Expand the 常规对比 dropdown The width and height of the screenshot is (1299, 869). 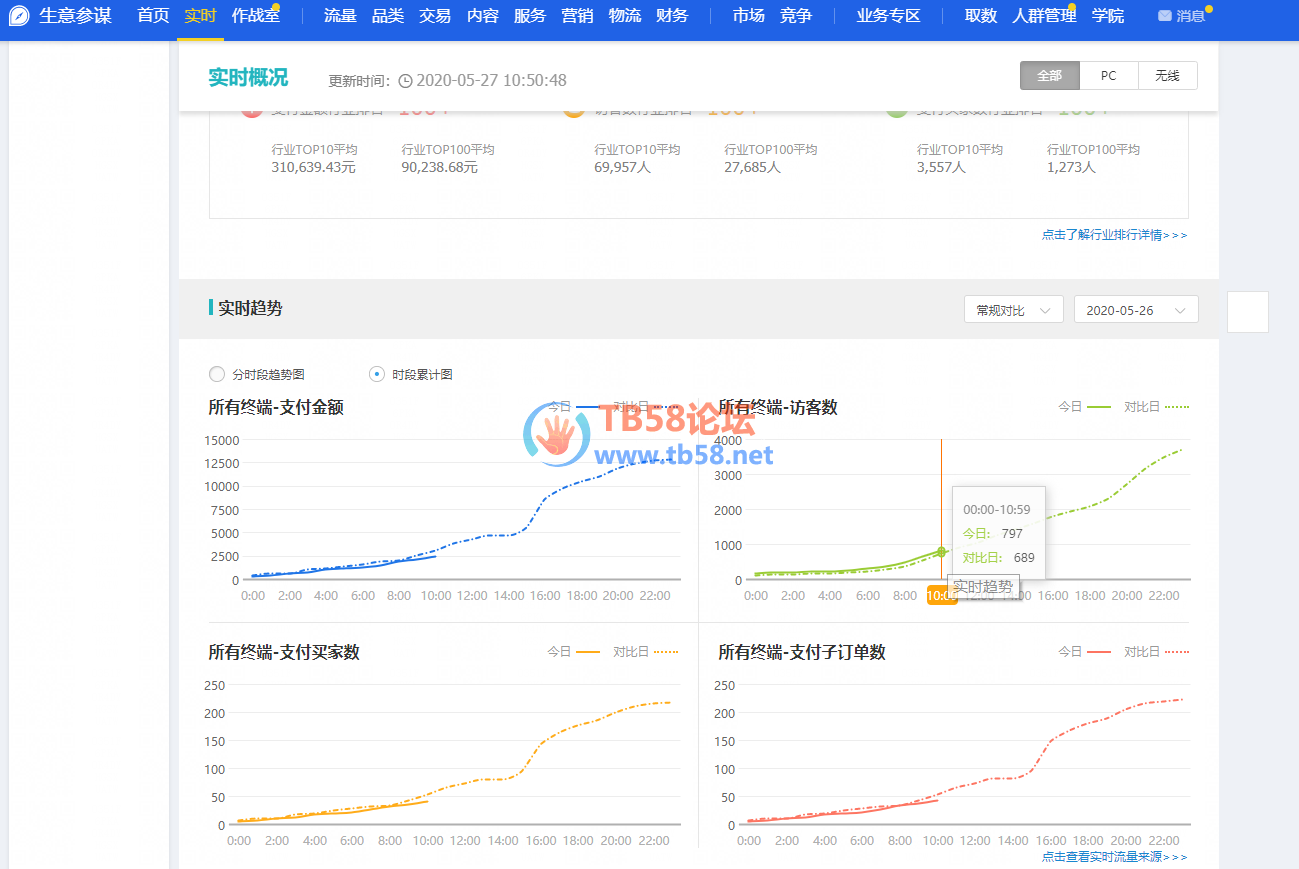tap(1013, 310)
